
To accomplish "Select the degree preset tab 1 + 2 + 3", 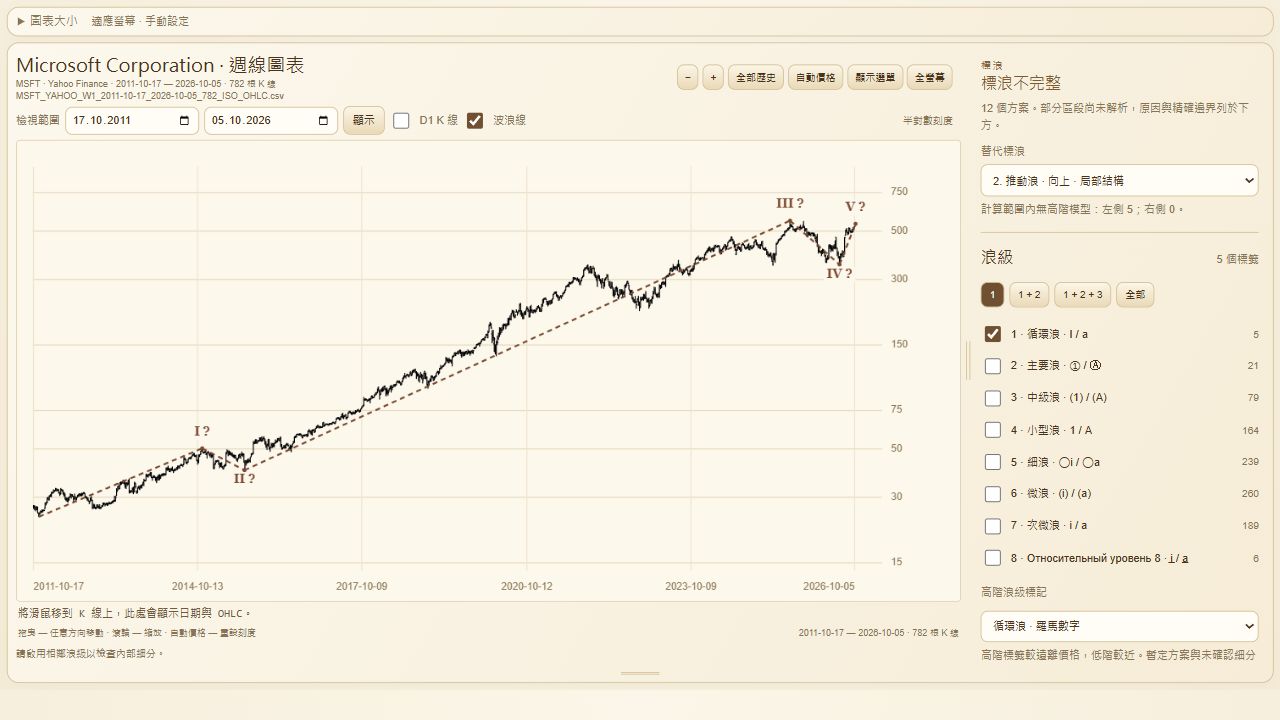I will coord(1083,295).
